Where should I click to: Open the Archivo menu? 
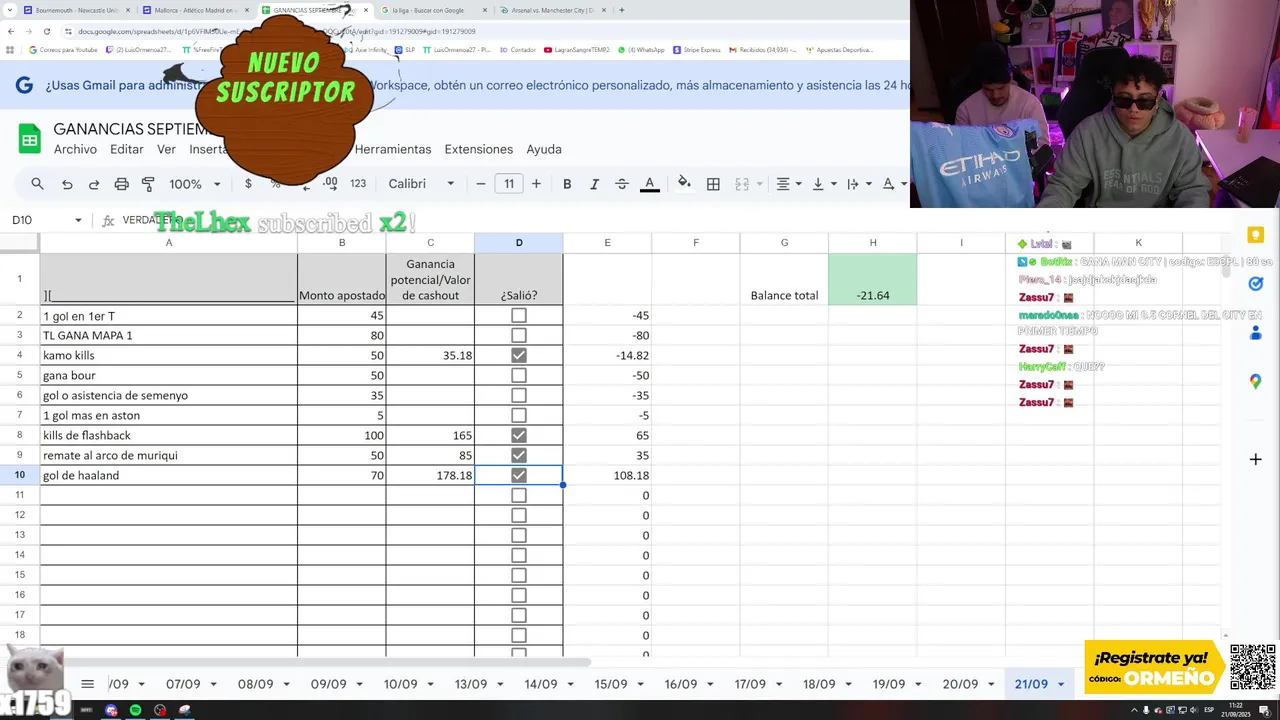(x=75, y=149)
